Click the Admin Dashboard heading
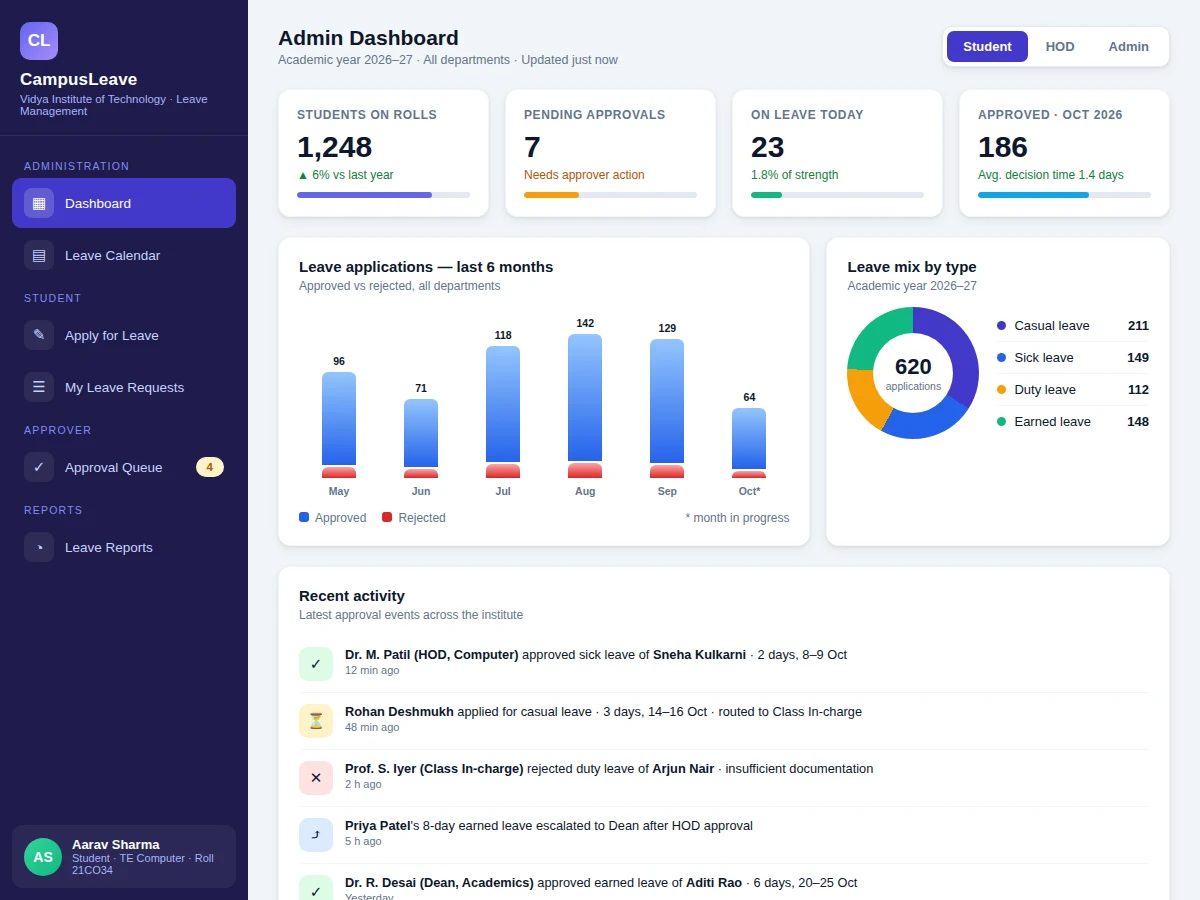Image resolution: width=1200 pixels, height=900 pixels. pos(368,38)
